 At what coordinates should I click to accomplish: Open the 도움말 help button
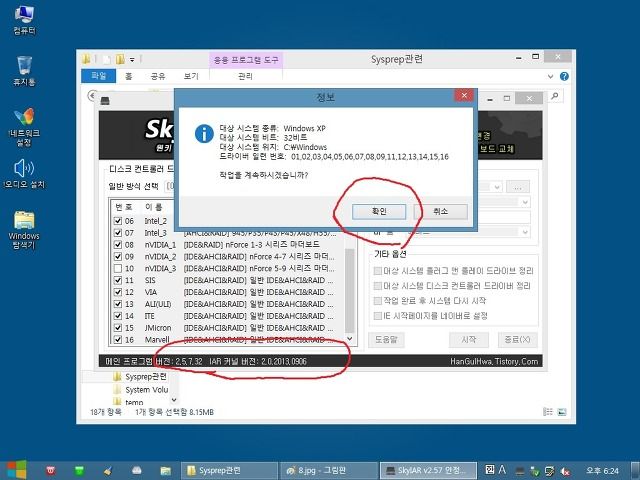(386, 340)
